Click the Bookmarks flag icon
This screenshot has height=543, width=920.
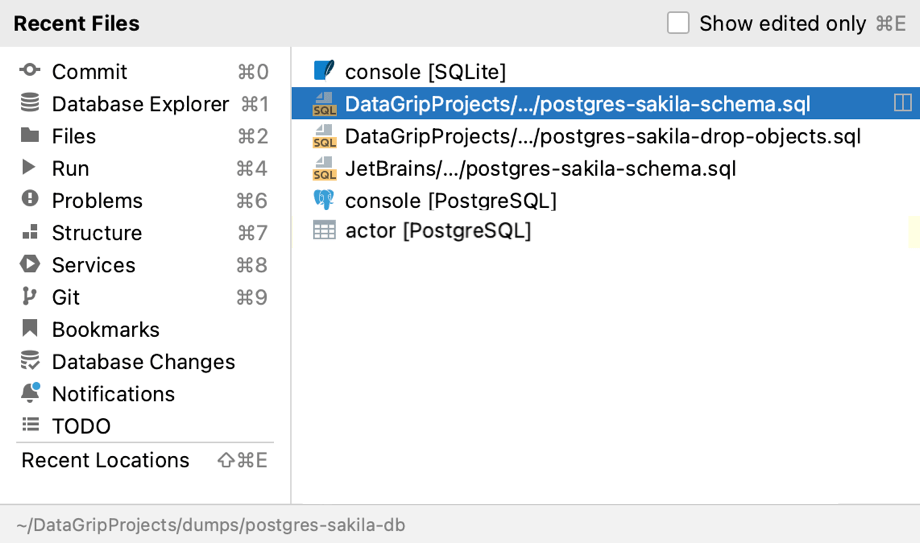coord(29,328)
